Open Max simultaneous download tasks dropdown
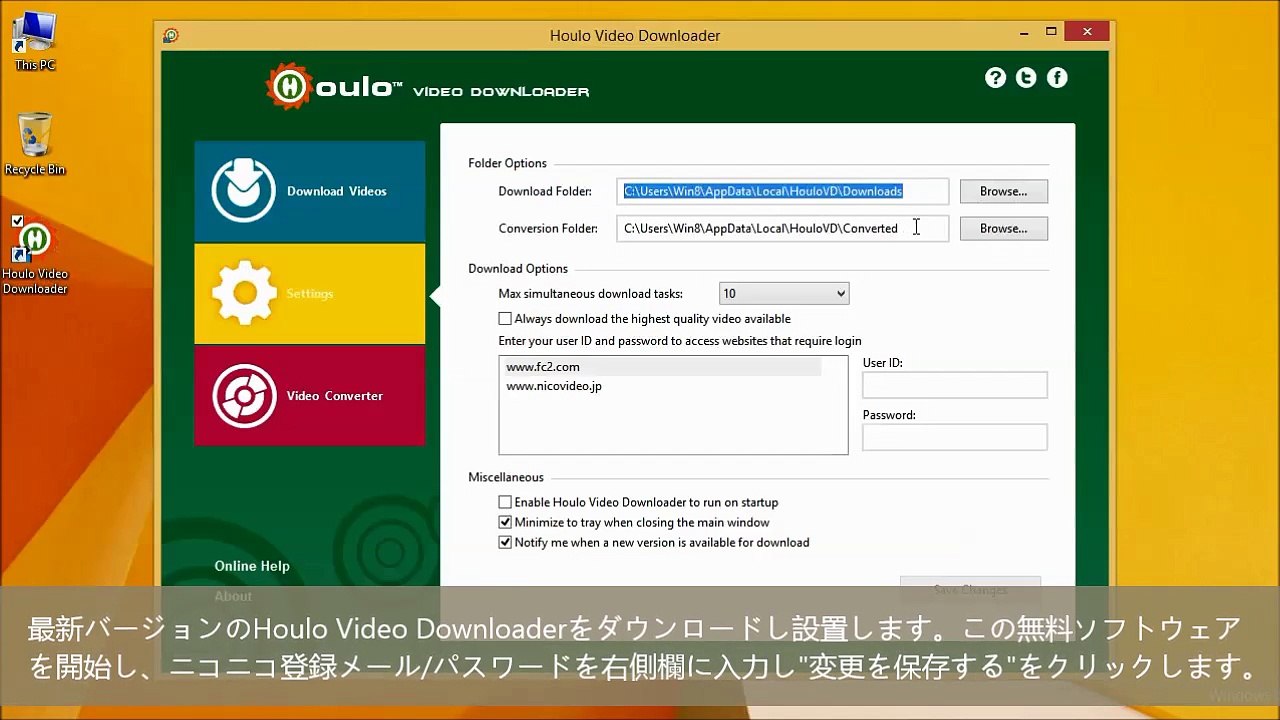Screen dimensions: 1280x720 click(x=784, y=294)
